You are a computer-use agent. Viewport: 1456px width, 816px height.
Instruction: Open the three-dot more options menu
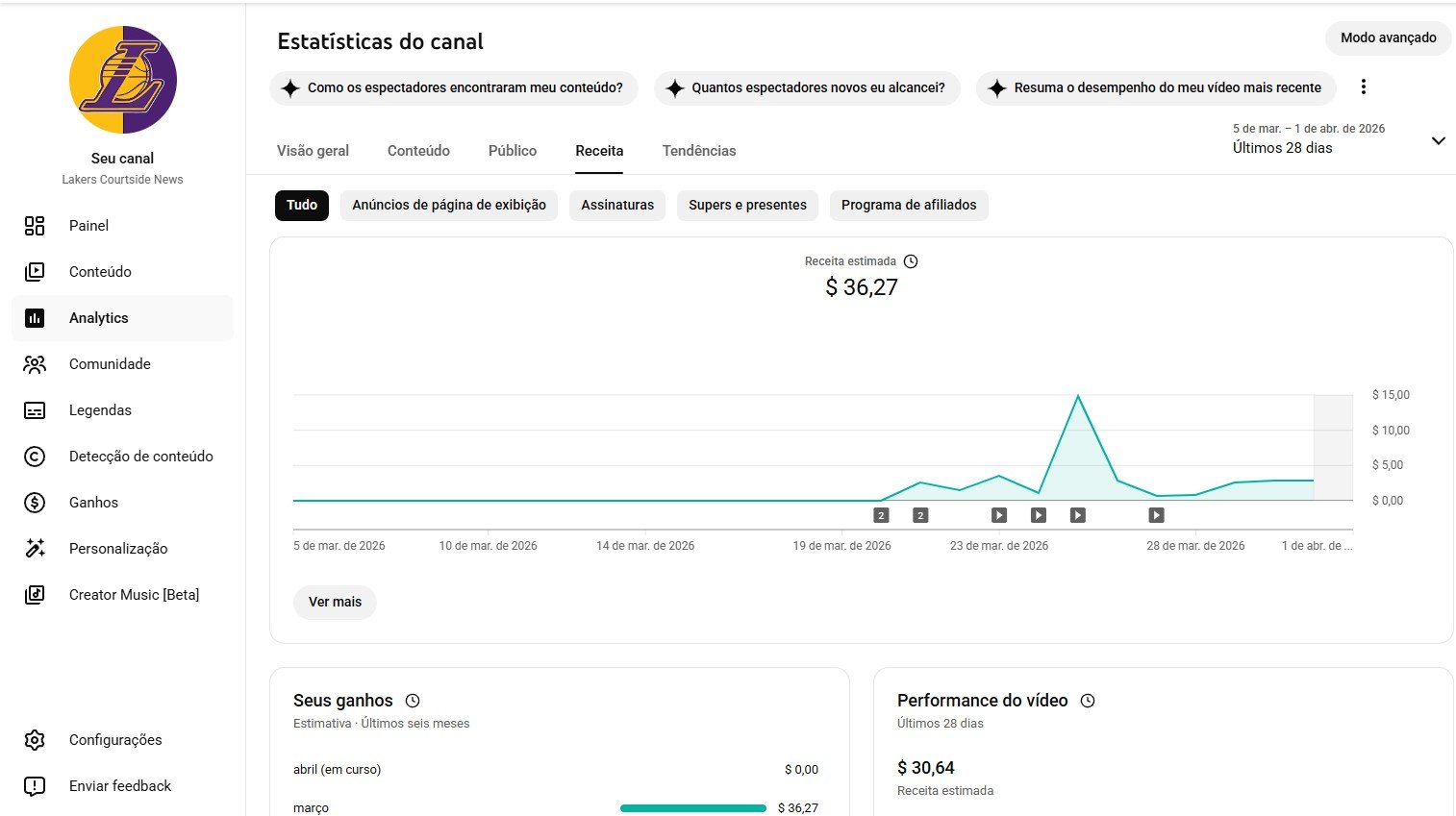click(1363, 87)
